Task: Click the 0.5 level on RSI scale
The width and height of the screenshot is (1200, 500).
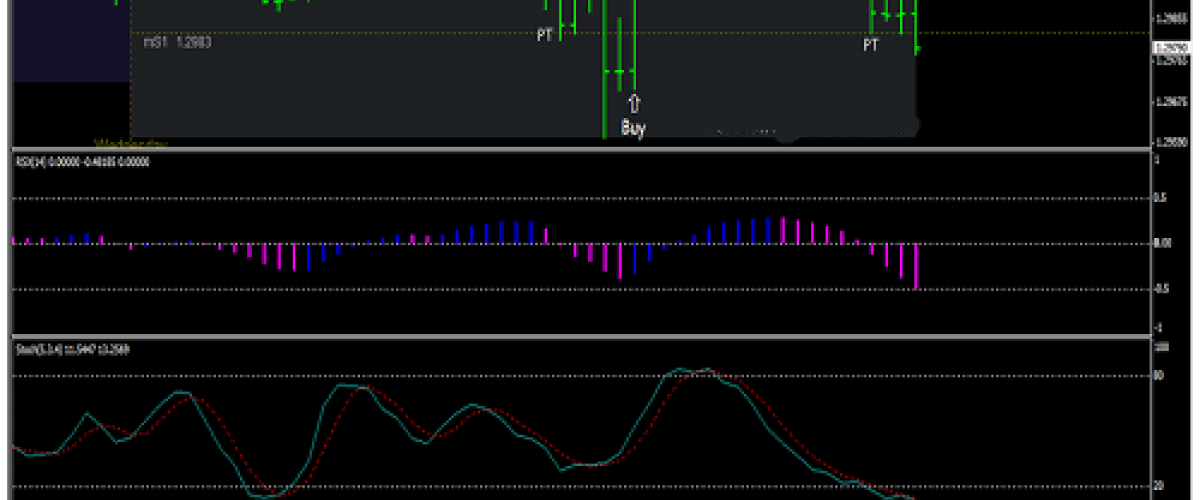Action: [1160, 198]
